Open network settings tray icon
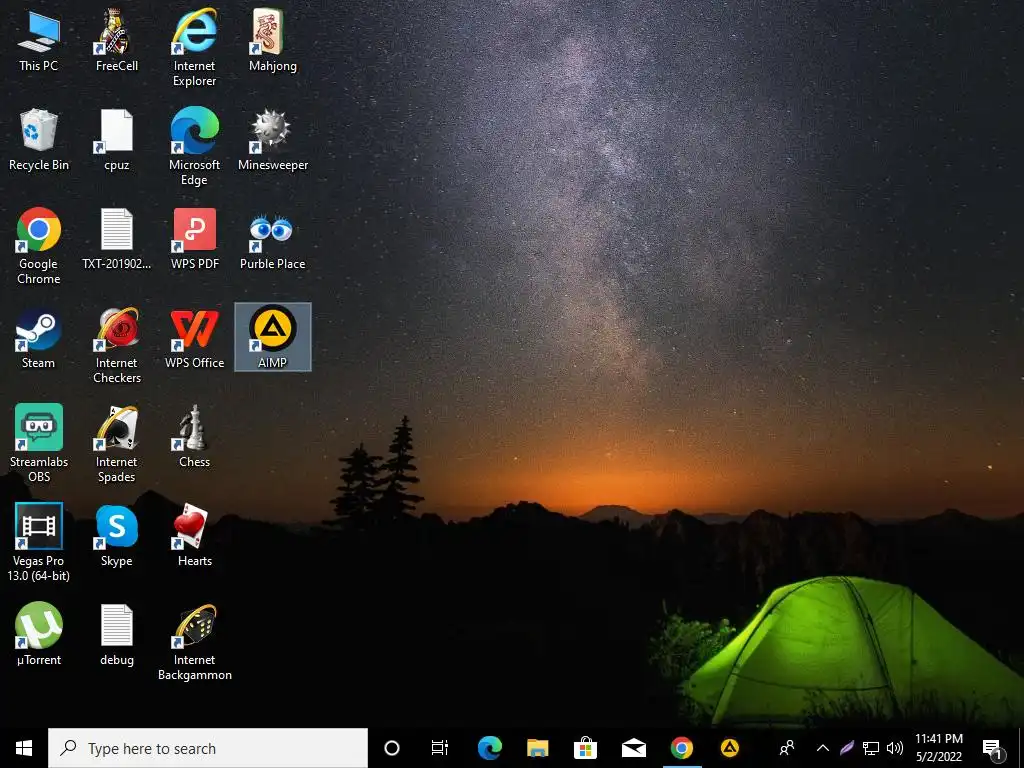This screenshot has height=768, width=1024. (x=871, y=748)
